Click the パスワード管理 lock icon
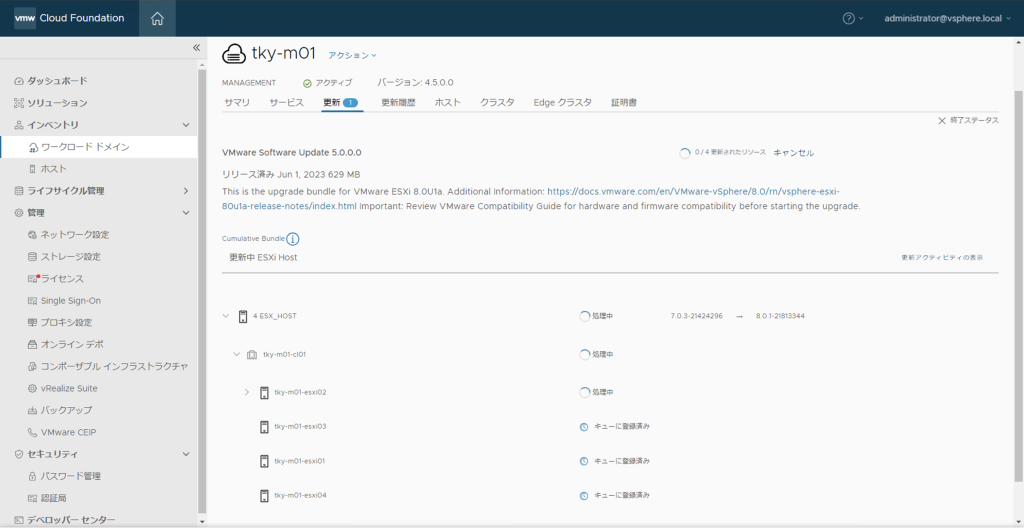Image resolution: width=1024 pixels, height=528 pixels. [33, 476]
